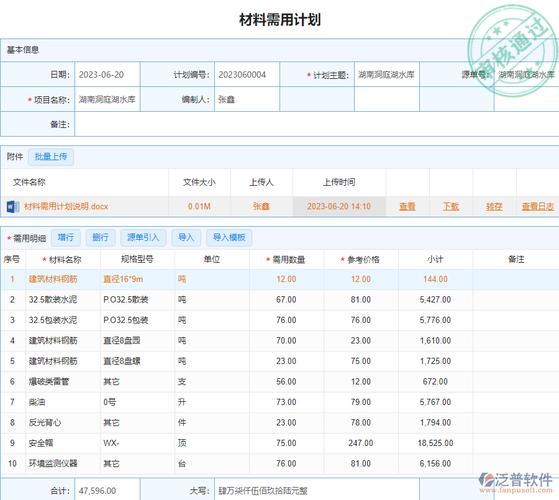
Task: Click 材料名称 column header
Action: tap(65, 260)
